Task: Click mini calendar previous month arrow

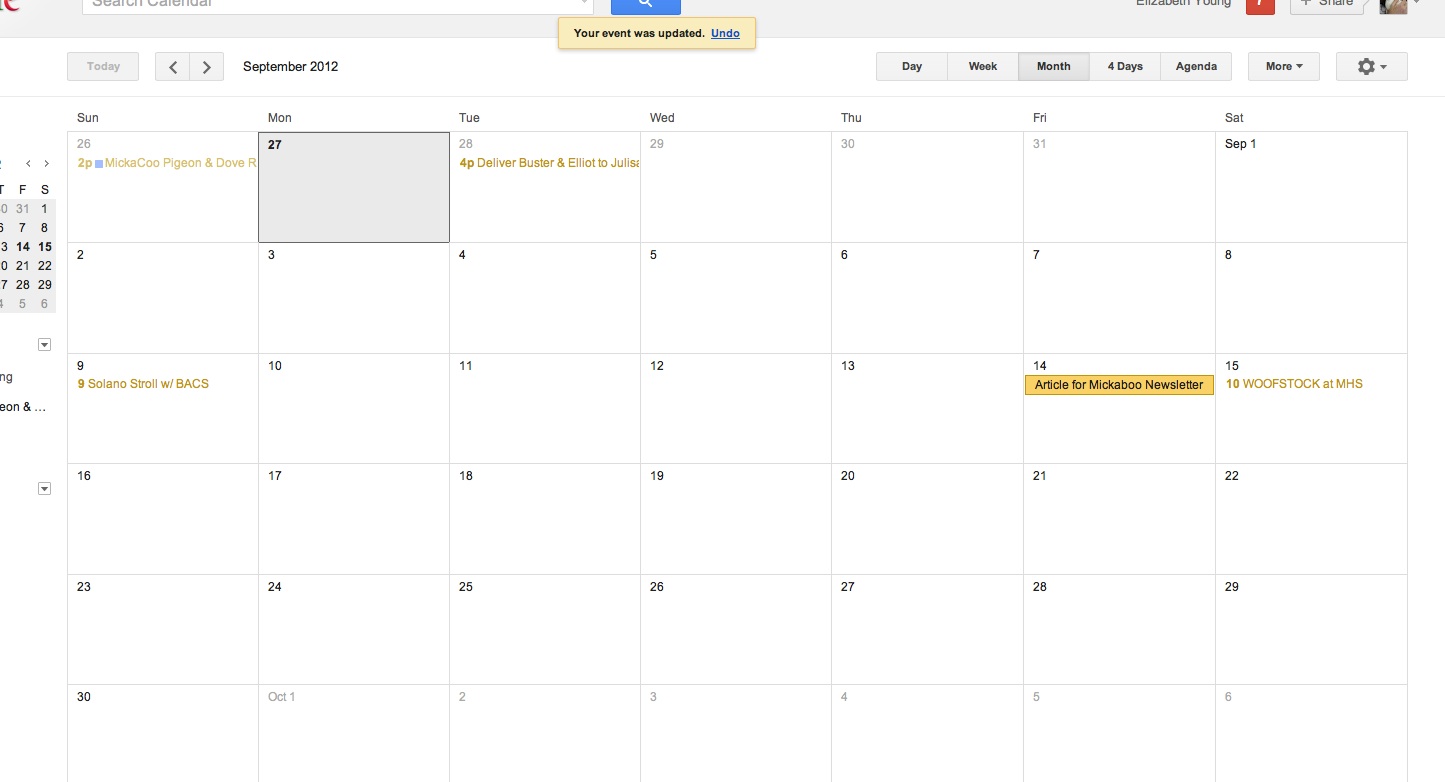Action: click(x=29, y=163)
